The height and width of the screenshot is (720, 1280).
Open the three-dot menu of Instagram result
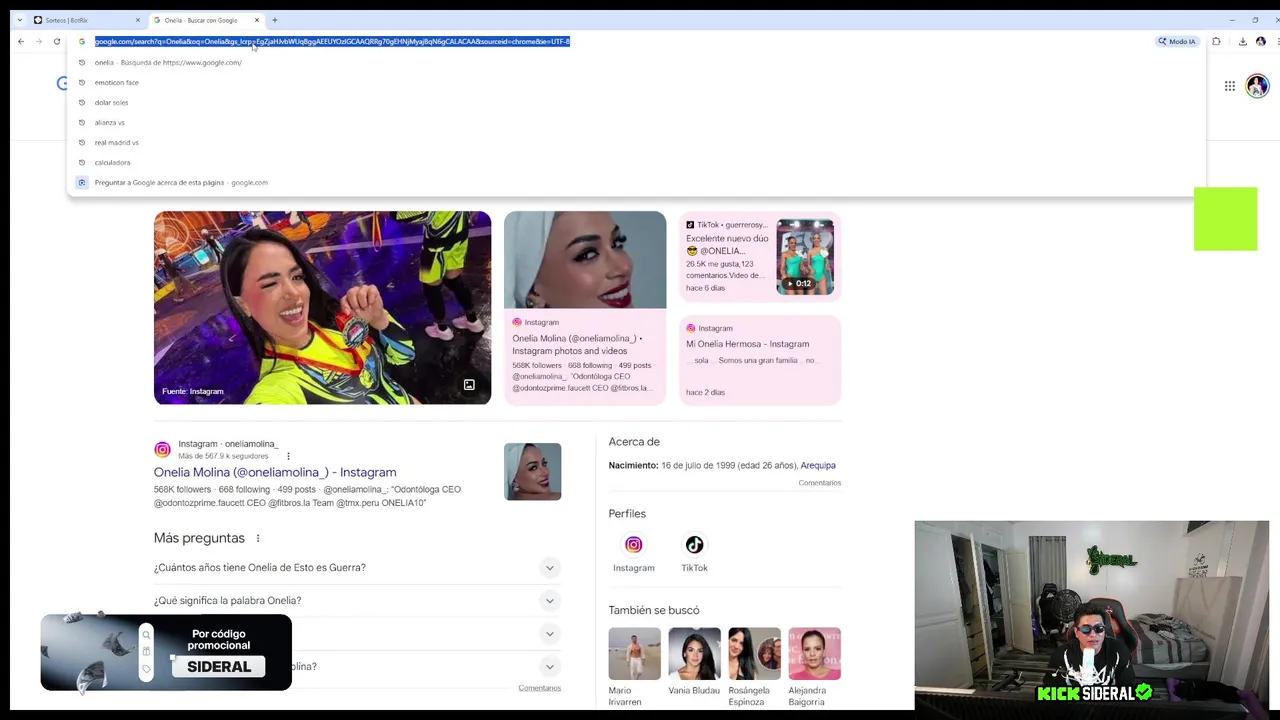(288, 456)
